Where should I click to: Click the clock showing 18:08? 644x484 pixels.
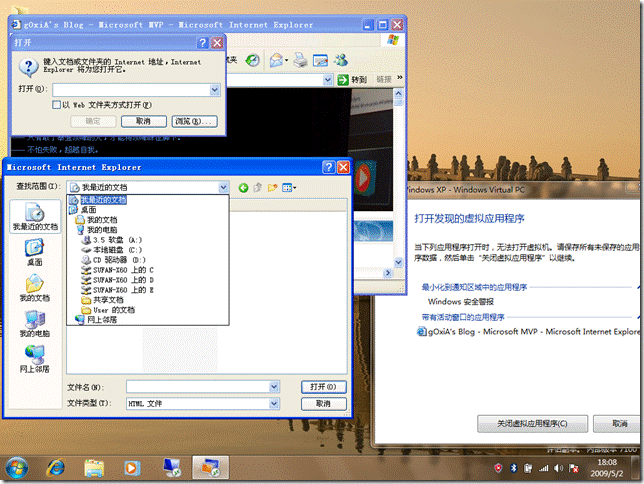tap(607, 462)
